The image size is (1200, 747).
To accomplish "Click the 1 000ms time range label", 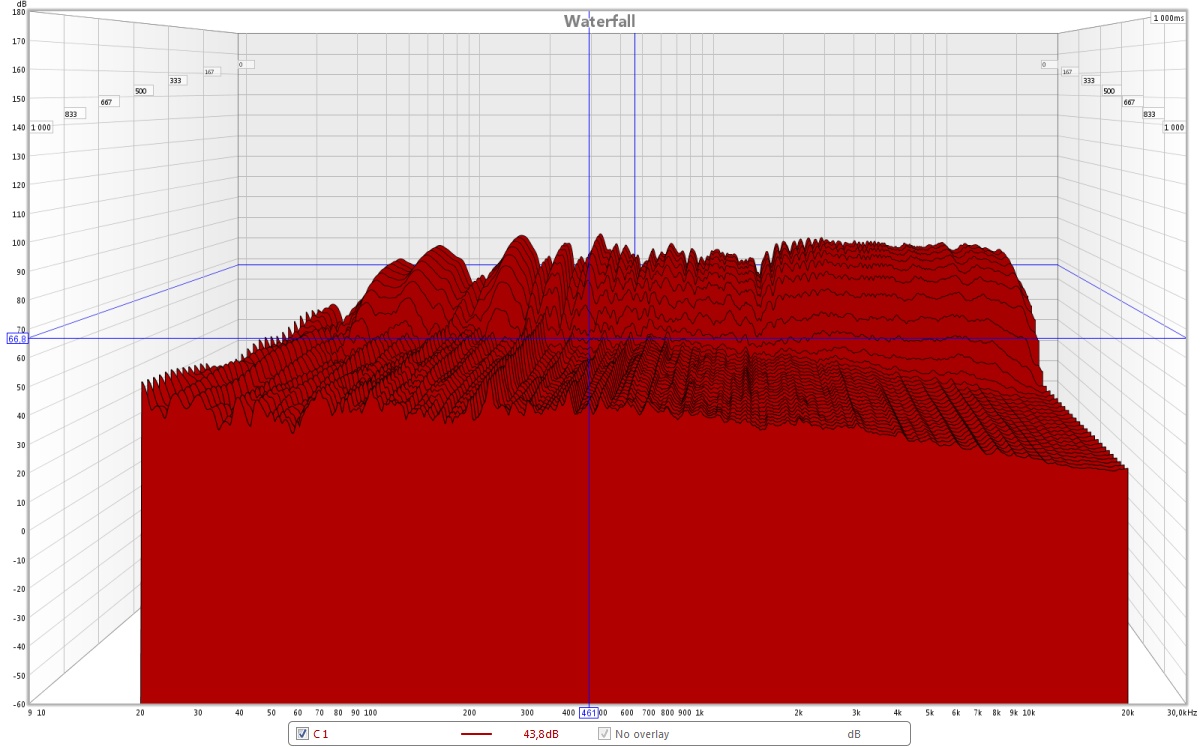I will tap(1167, 18).
